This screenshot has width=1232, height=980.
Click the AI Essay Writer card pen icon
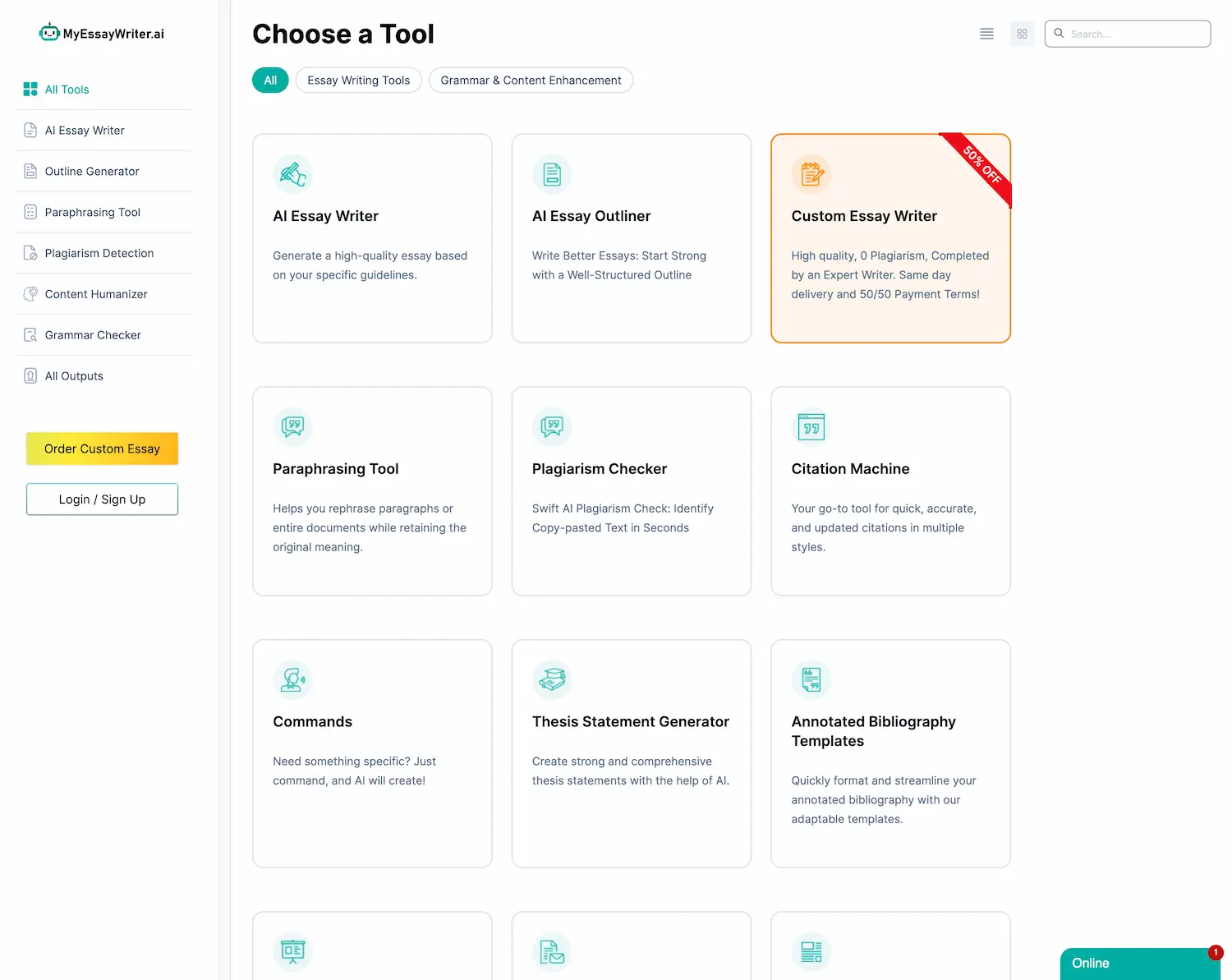[293, 174]
